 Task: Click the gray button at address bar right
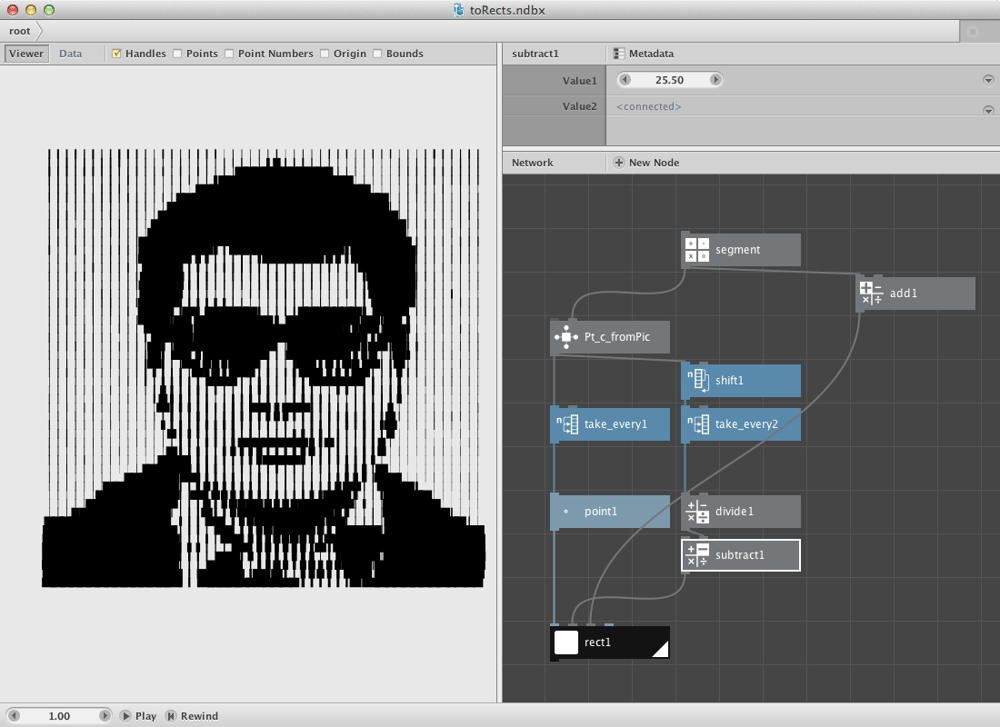coord(972,31)
